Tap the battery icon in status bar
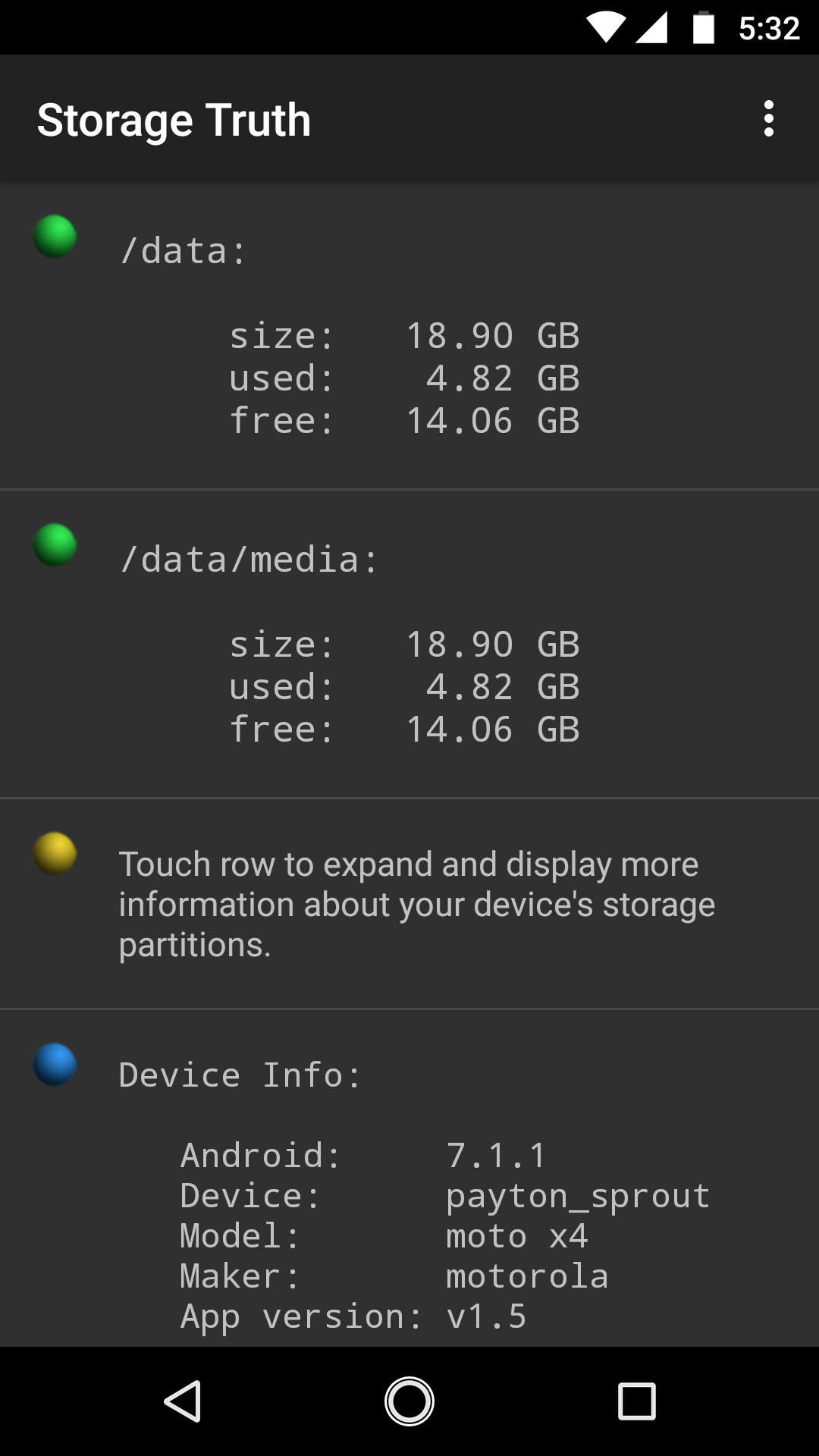The width and height of the screenshot is (819, 1456). coord(704,28)
